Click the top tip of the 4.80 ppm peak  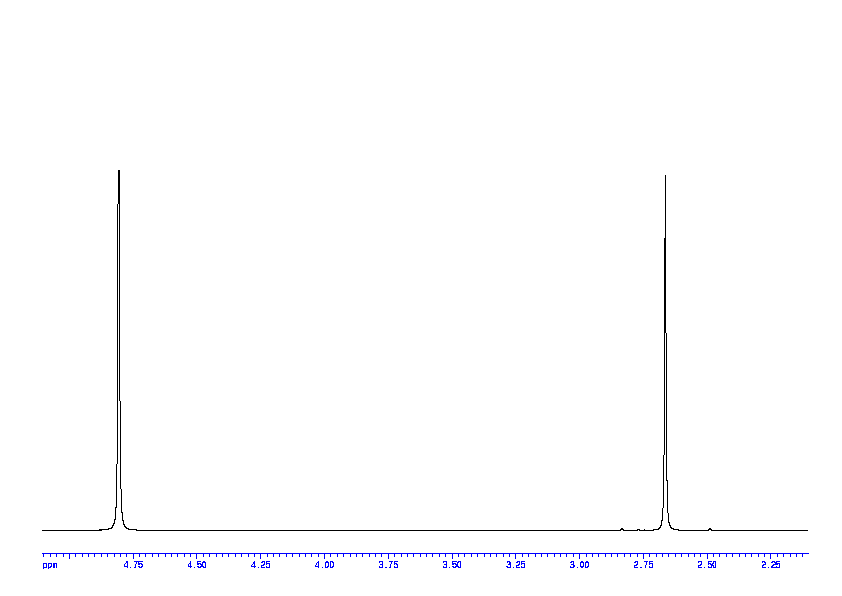[x=119, y=172]
